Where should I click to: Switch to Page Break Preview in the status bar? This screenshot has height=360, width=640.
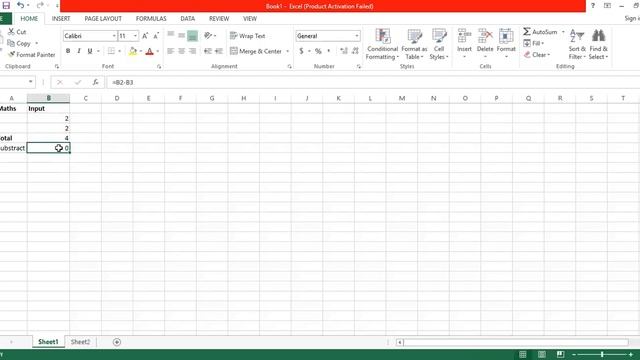pyautogui.click(x=560, y=355)
